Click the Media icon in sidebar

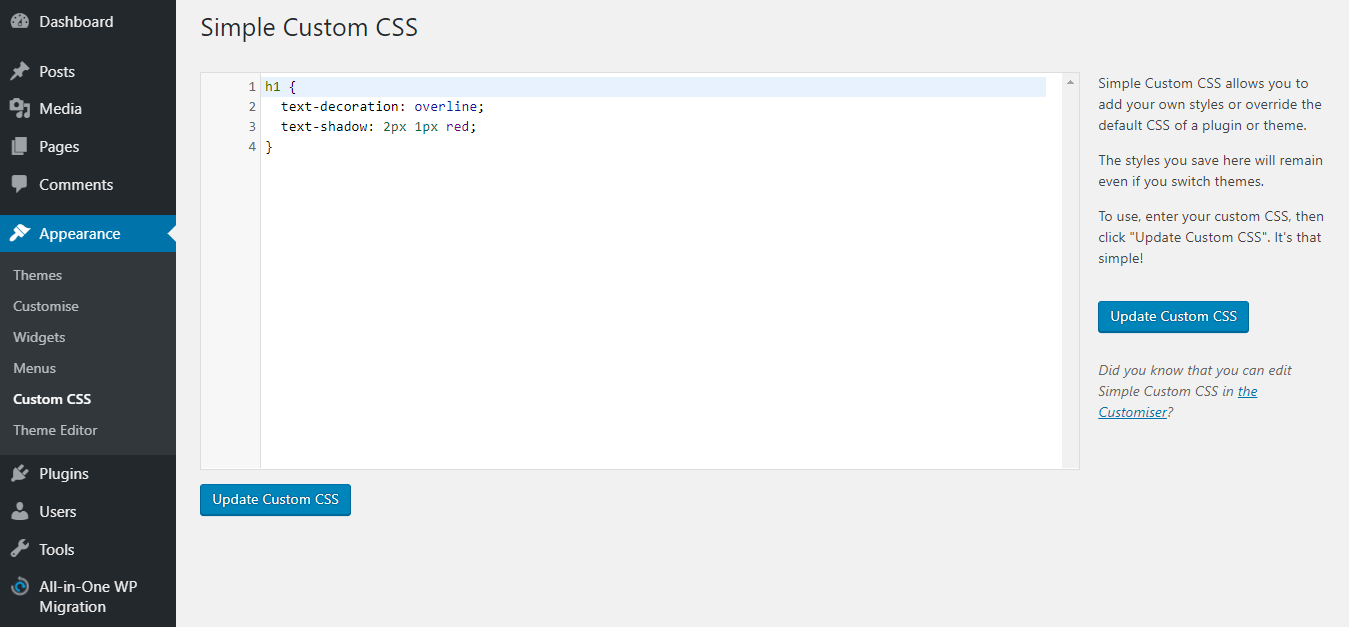point(19,109)
